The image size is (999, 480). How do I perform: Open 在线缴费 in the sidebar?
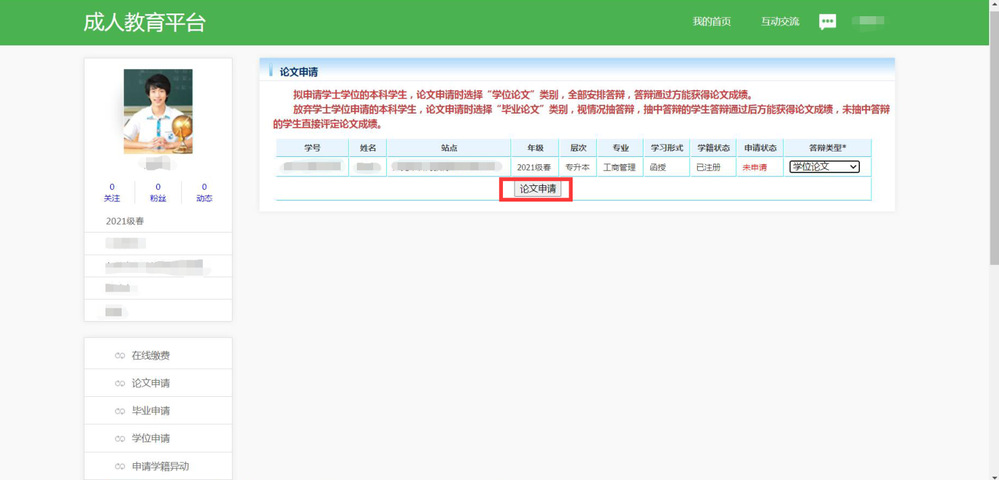tap(151, 356)
